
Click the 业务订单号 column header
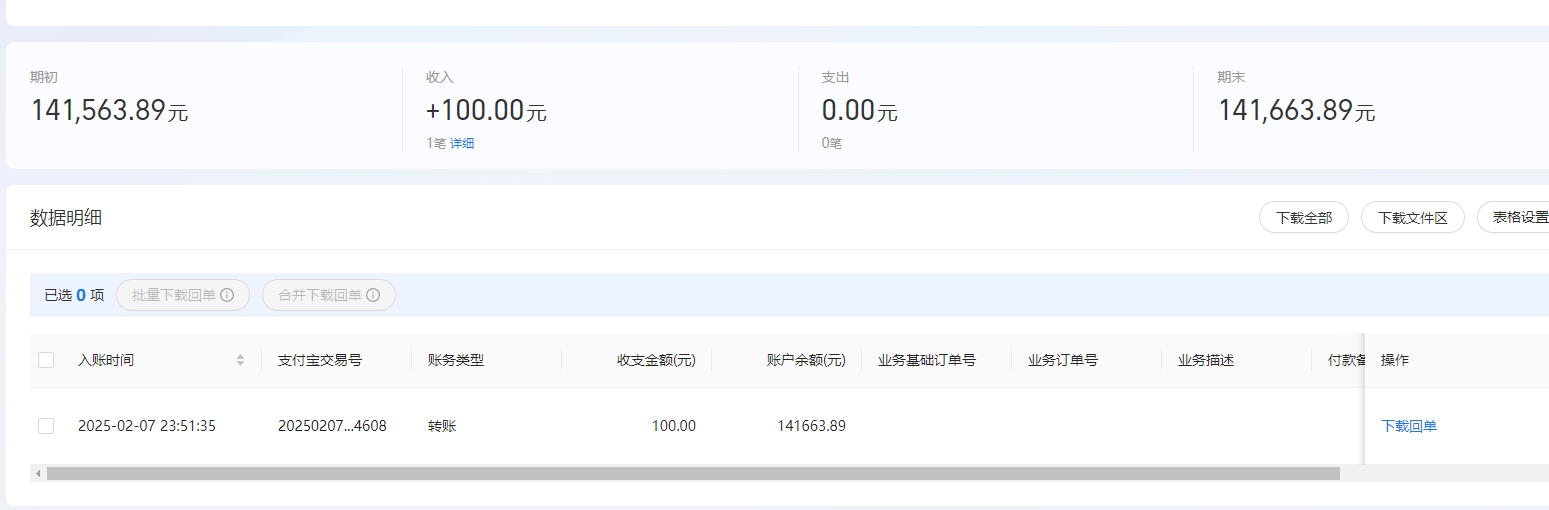1063,360
